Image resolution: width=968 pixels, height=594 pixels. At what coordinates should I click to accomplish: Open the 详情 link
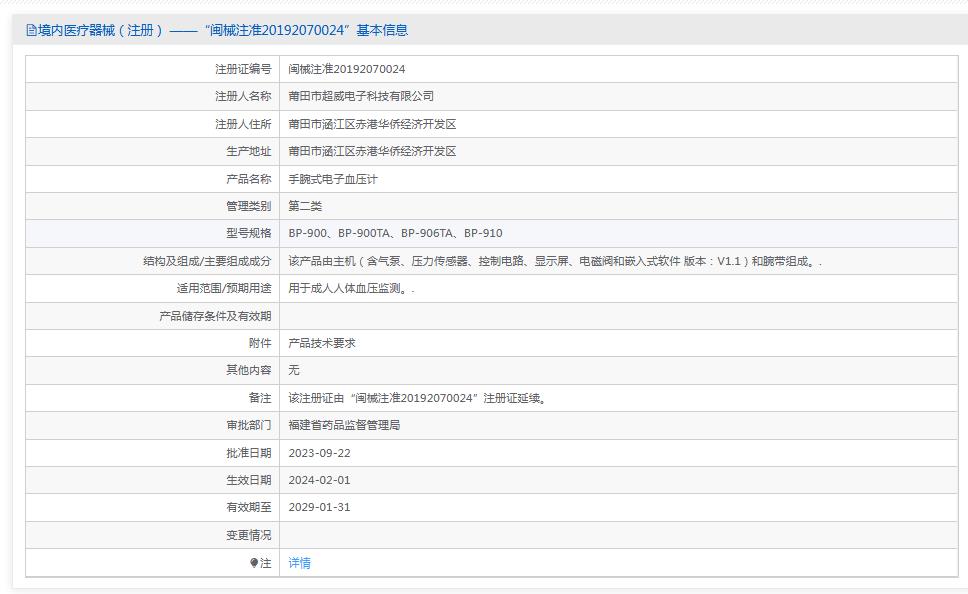[x=299, y=563]
